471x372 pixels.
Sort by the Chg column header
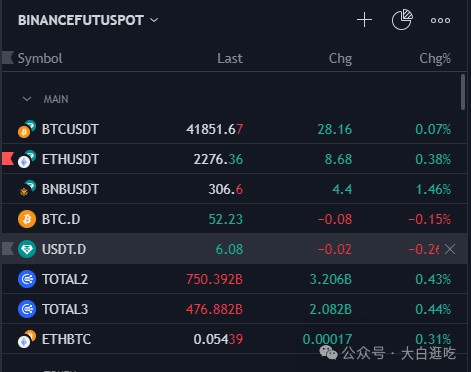point(340,58)
